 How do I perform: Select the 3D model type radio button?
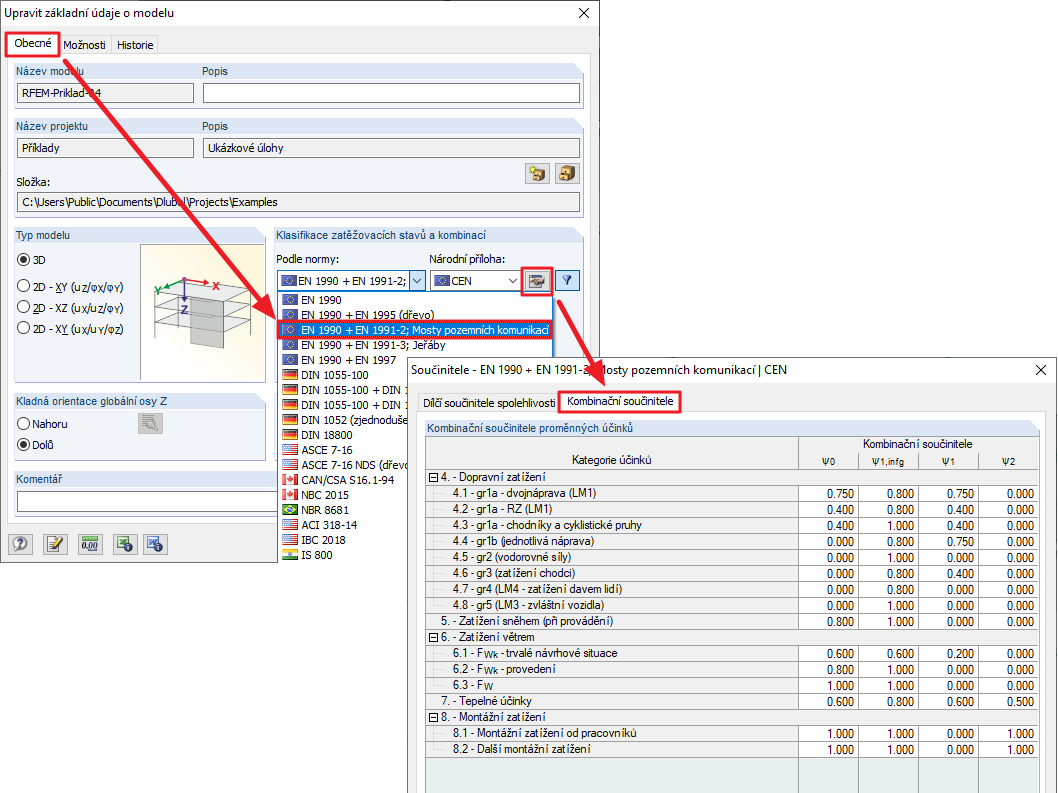tap(24, 260)
